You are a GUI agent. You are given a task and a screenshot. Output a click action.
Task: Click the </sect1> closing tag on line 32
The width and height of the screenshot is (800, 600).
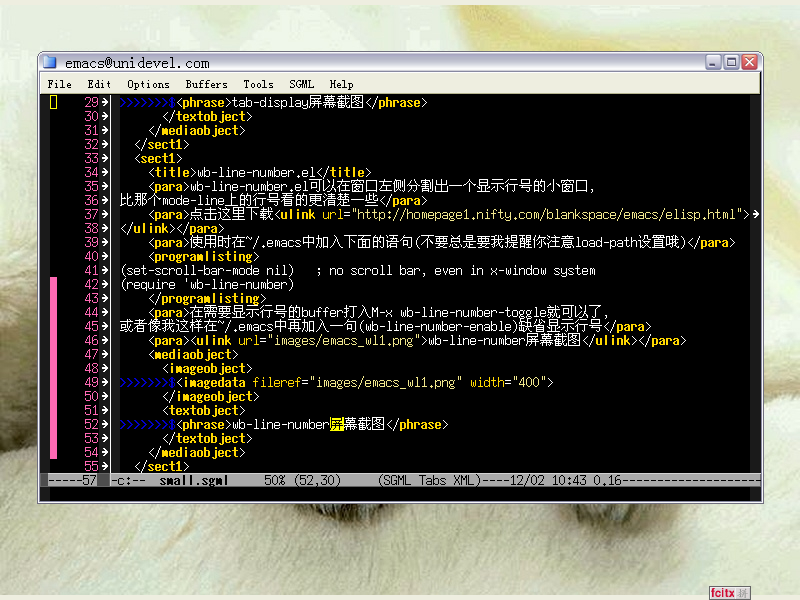click(x=162, y=144)
